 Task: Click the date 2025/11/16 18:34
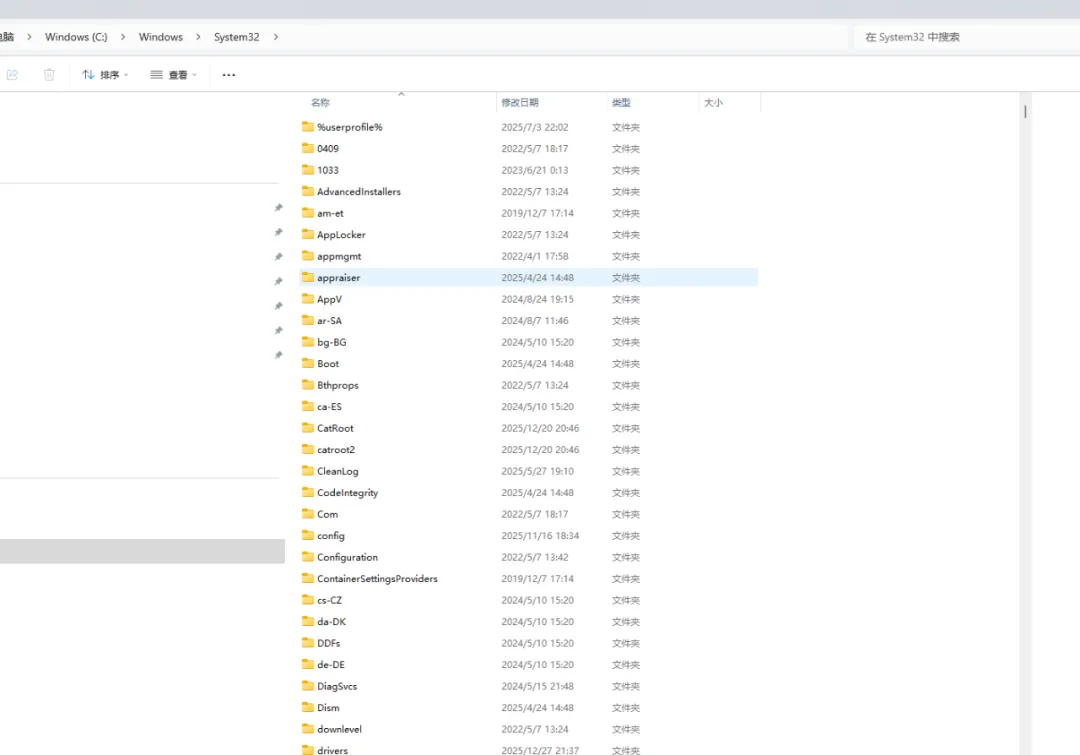pos(540,535)
